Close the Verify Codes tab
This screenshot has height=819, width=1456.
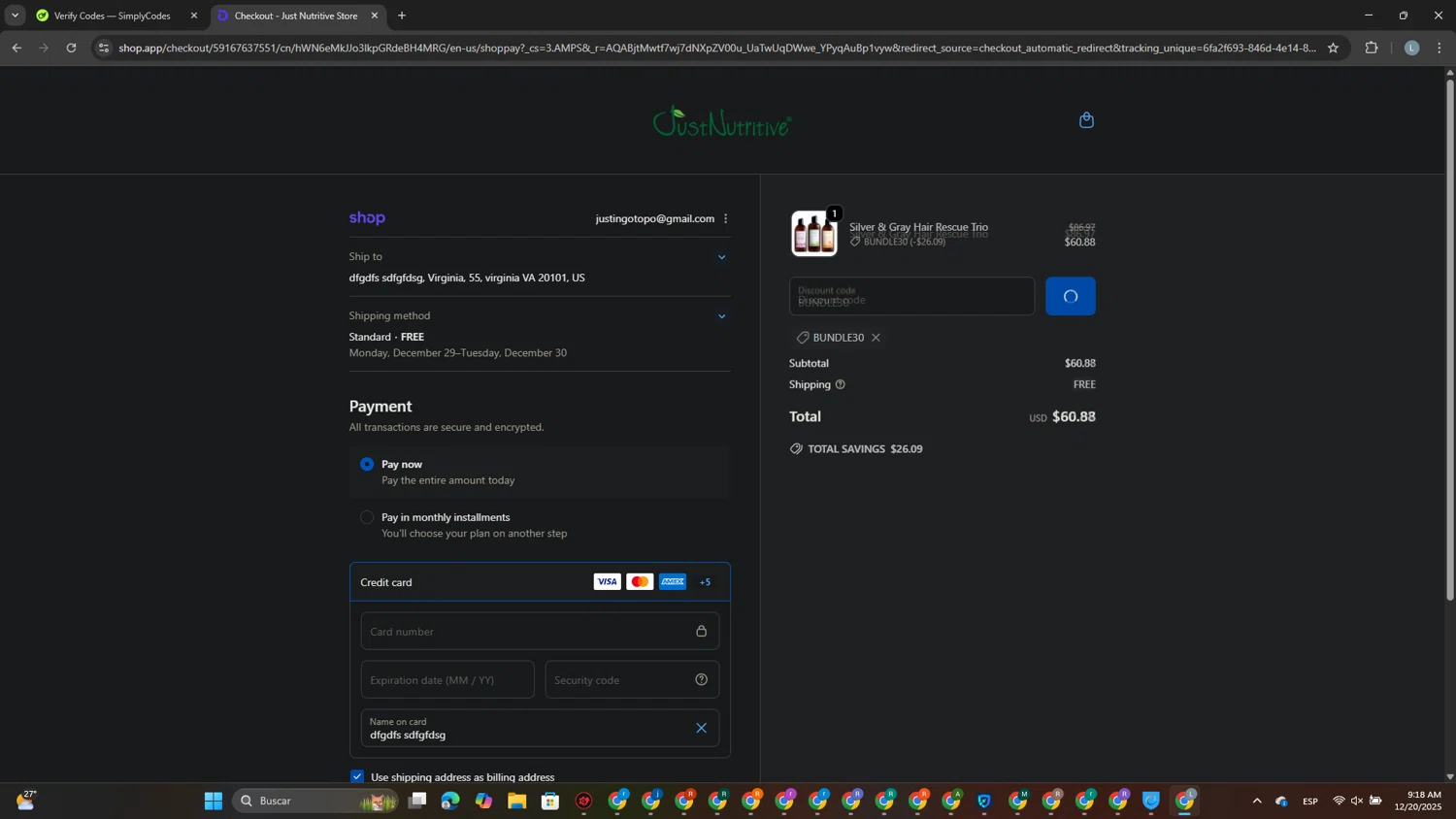[193, 16]
